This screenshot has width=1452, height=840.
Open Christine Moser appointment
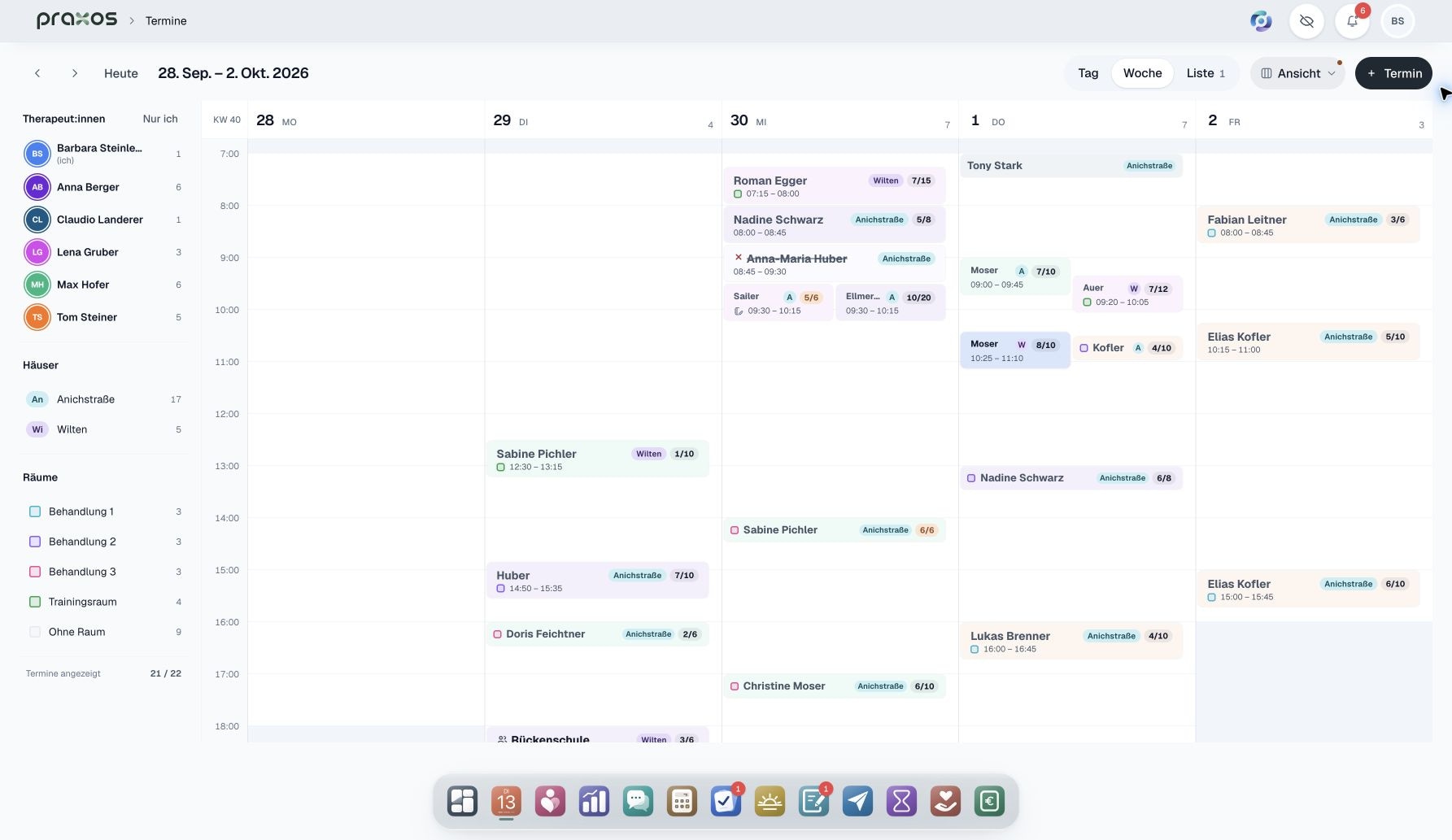[834, 686]
